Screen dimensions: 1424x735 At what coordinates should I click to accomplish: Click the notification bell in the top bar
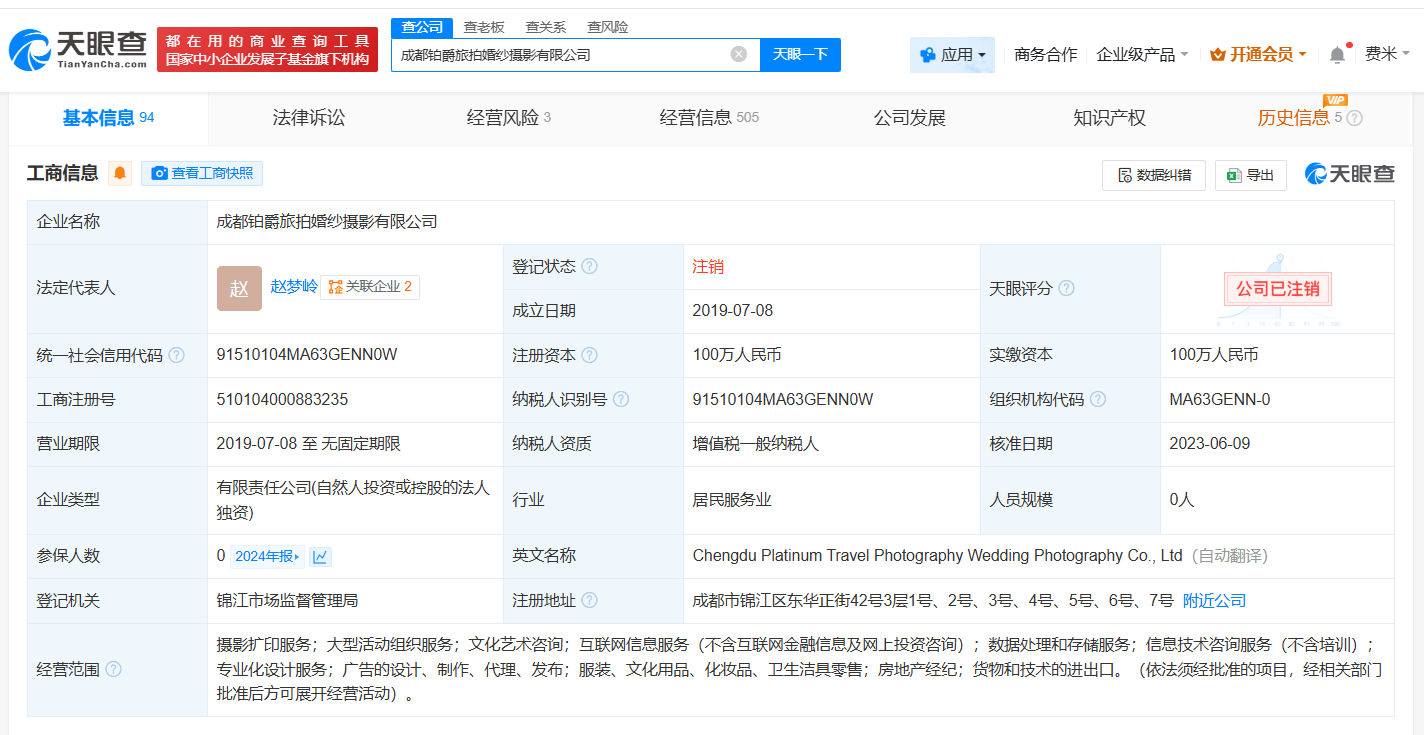click(x=1337, y=55)
